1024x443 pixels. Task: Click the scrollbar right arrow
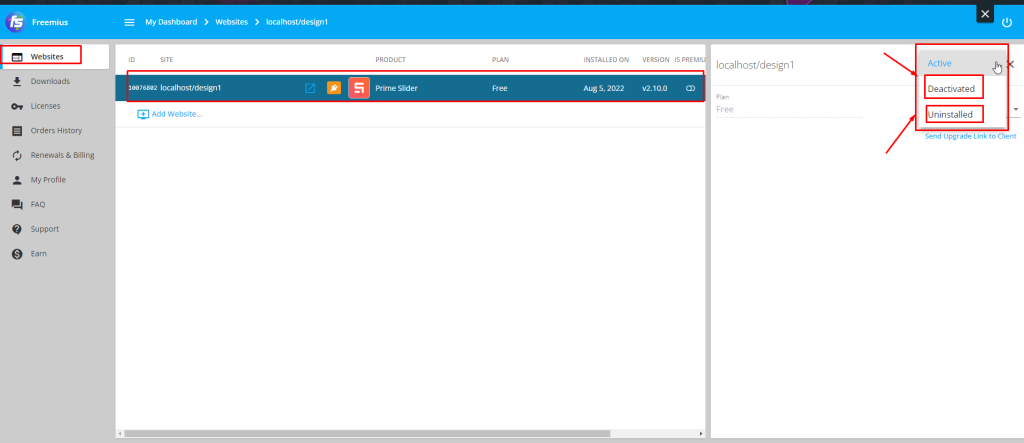tap(701, 433)
